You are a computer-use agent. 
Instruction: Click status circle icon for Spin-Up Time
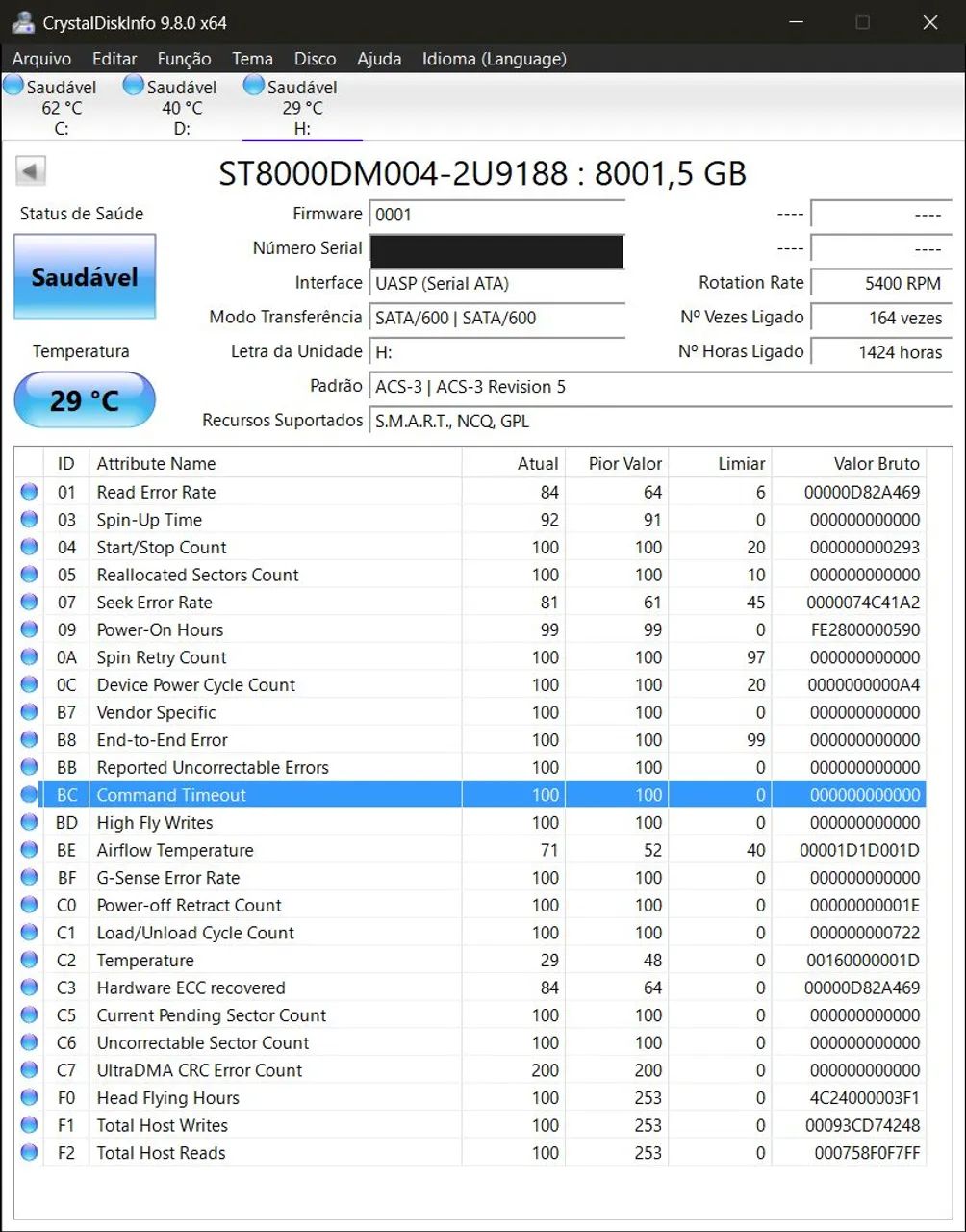pyautogui.click(x=29, y=520)
